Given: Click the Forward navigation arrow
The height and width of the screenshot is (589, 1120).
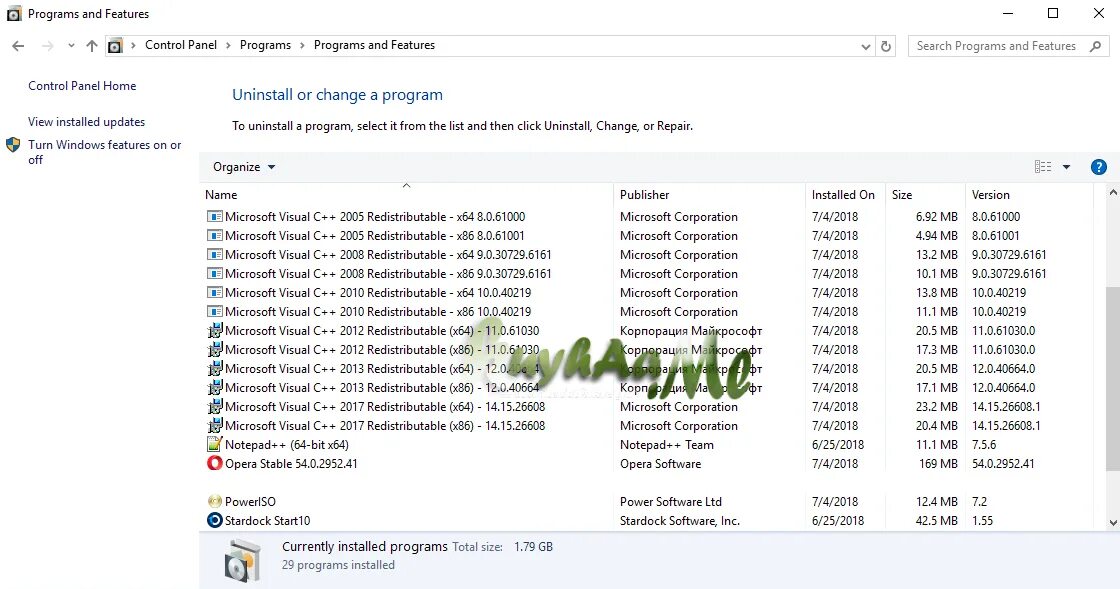Looking at the screenshot, I should click(x=47, y=46).
